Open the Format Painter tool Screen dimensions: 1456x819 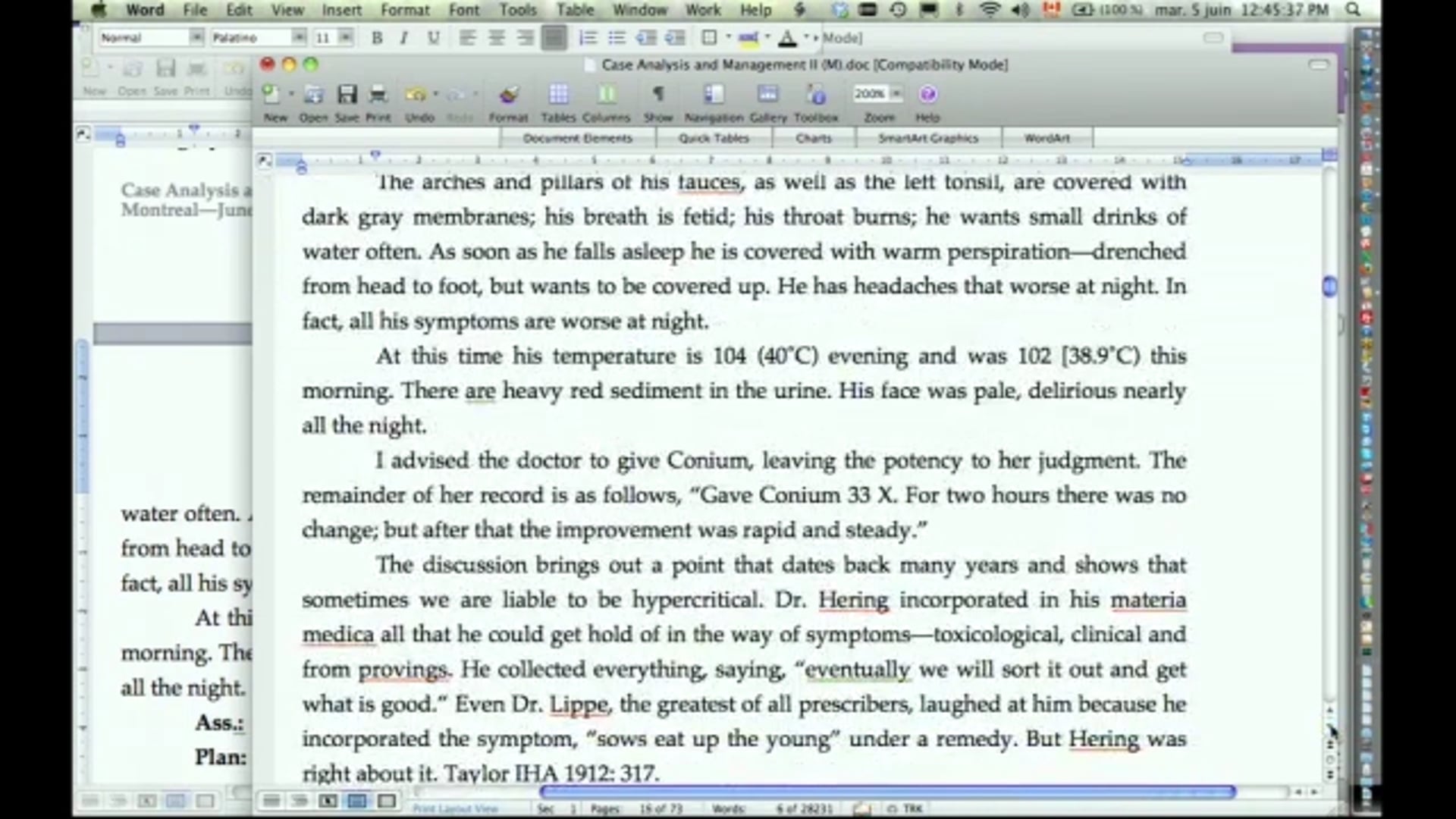pyautogui.click(x=508, y=95)
